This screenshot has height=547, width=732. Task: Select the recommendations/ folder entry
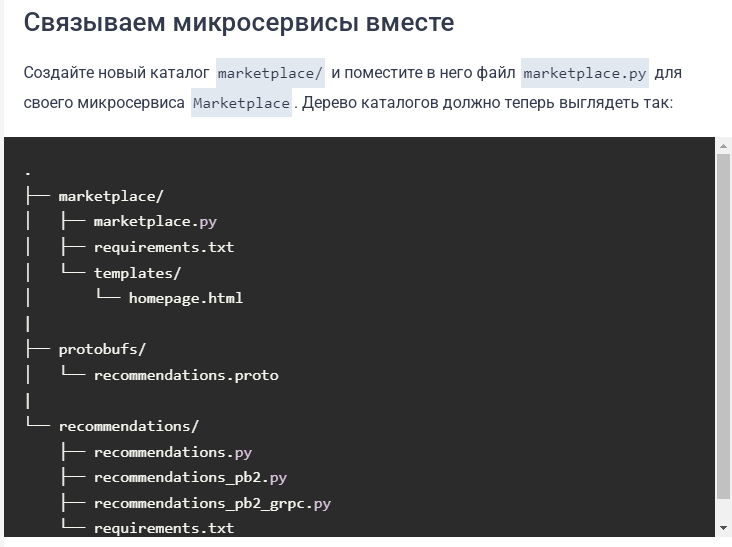click(x=128, y=426)
